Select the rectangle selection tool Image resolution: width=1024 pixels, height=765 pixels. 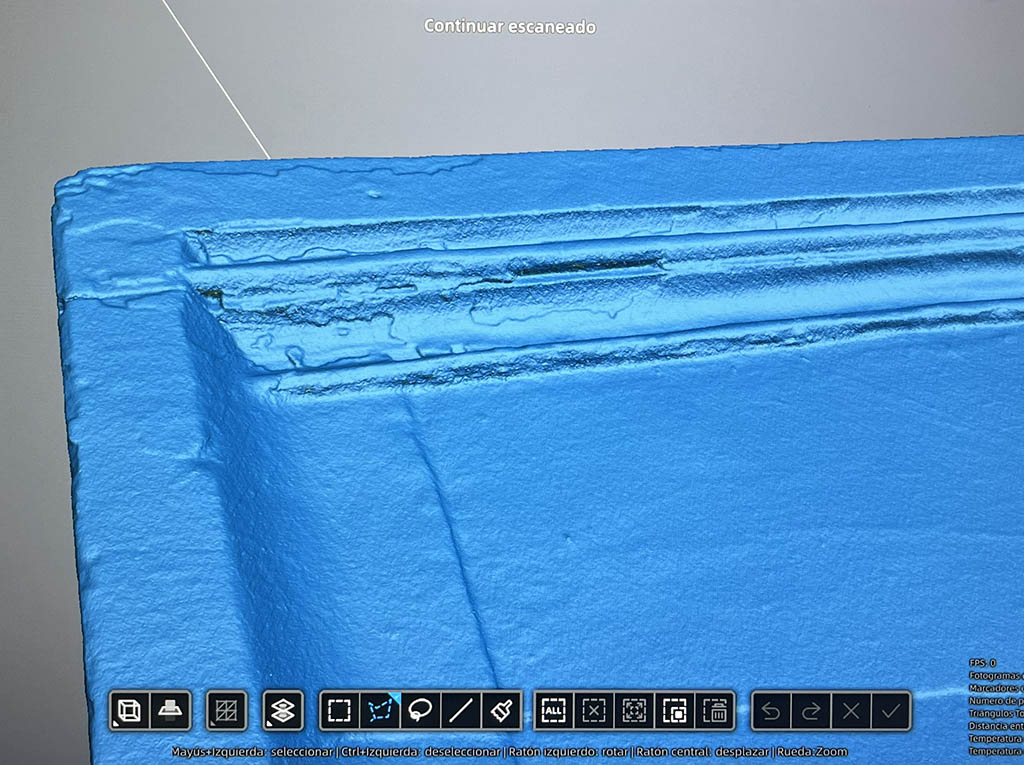coord(340,710)
